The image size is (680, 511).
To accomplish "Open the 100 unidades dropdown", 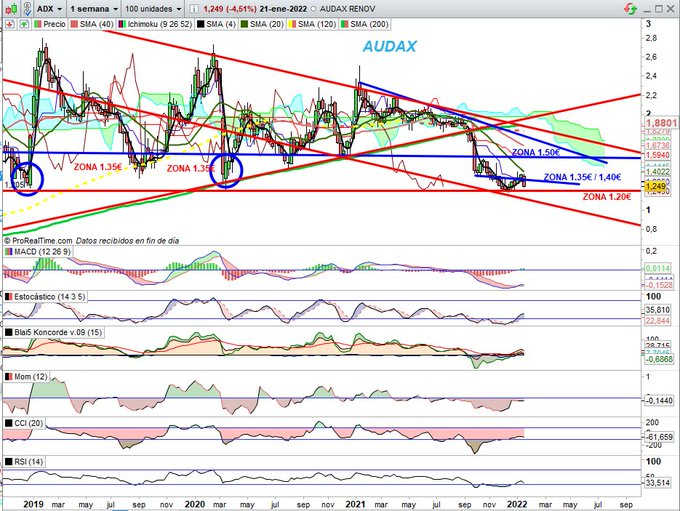I will pos(154,9).
